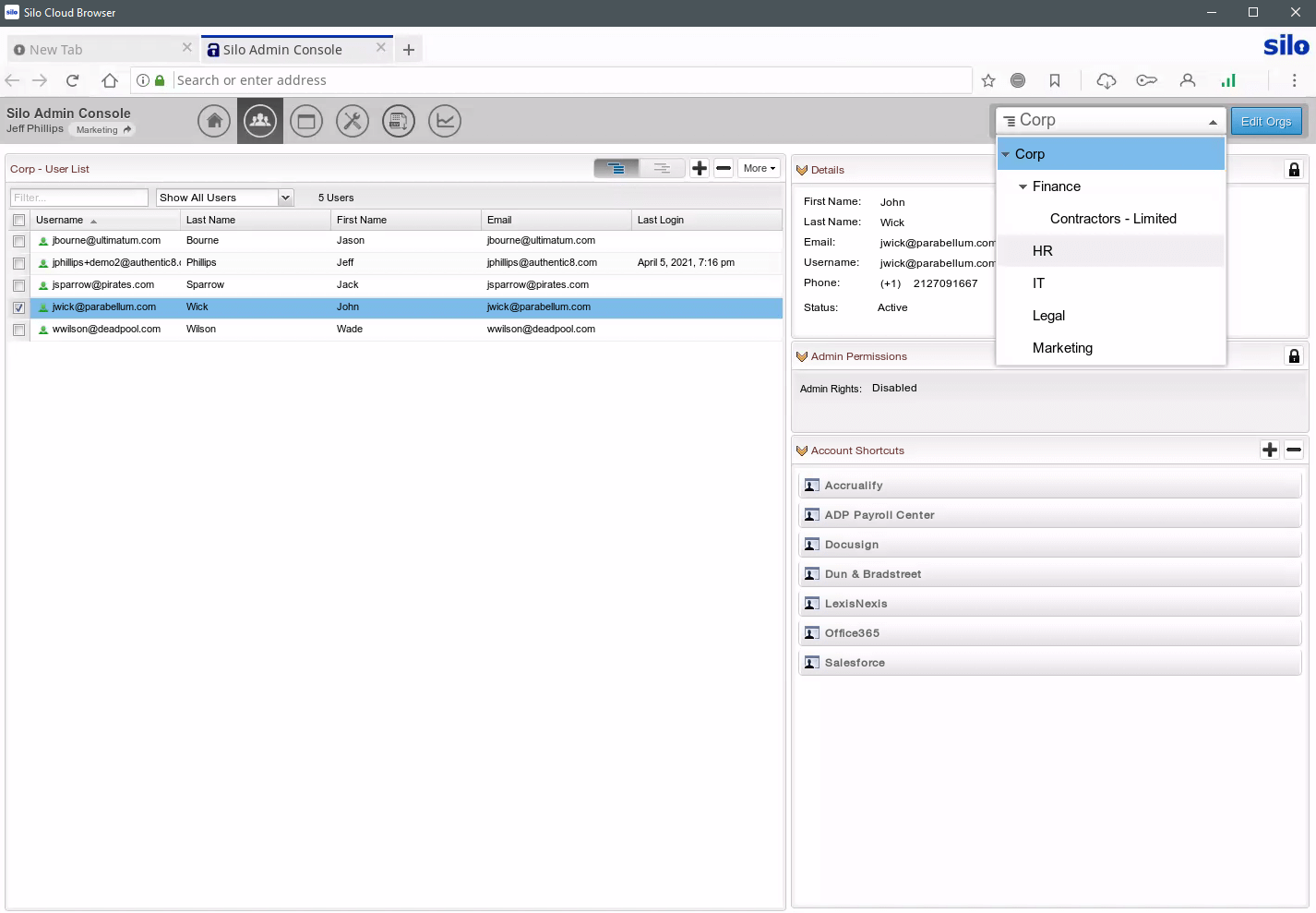The height and width of the screenshot is (913, 1316).
Task: Collapse the Corp tree node
Action: click(1006, 154)
